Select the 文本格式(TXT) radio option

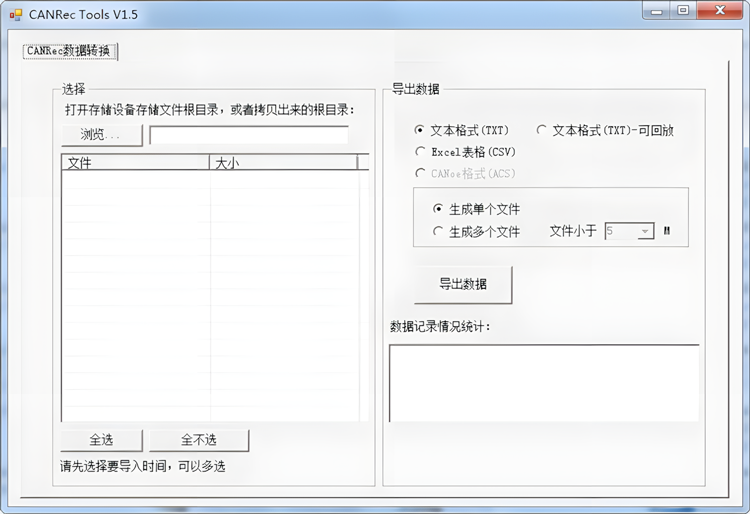pos(420,130)
